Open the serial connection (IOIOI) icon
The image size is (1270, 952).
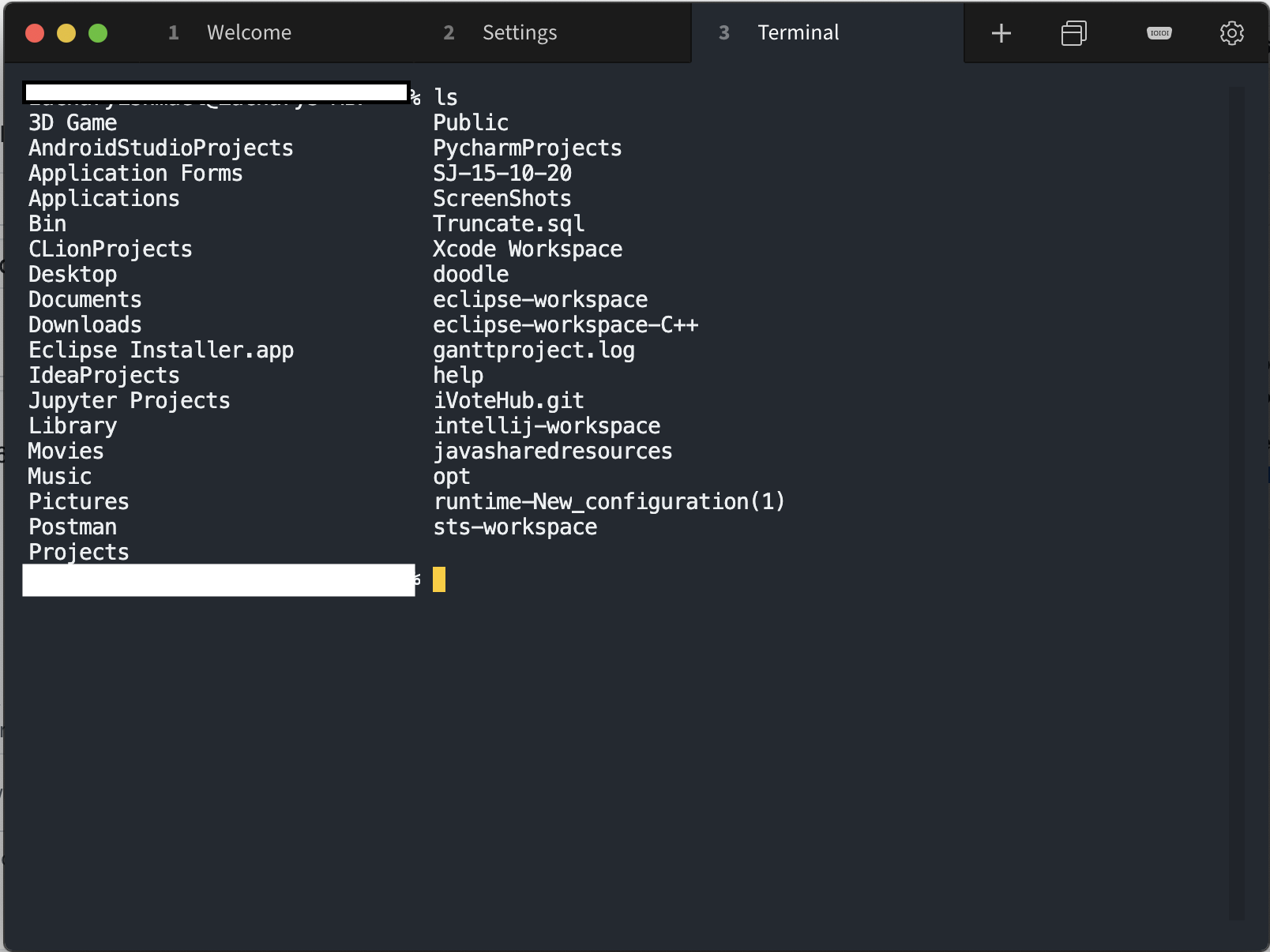1158,33
